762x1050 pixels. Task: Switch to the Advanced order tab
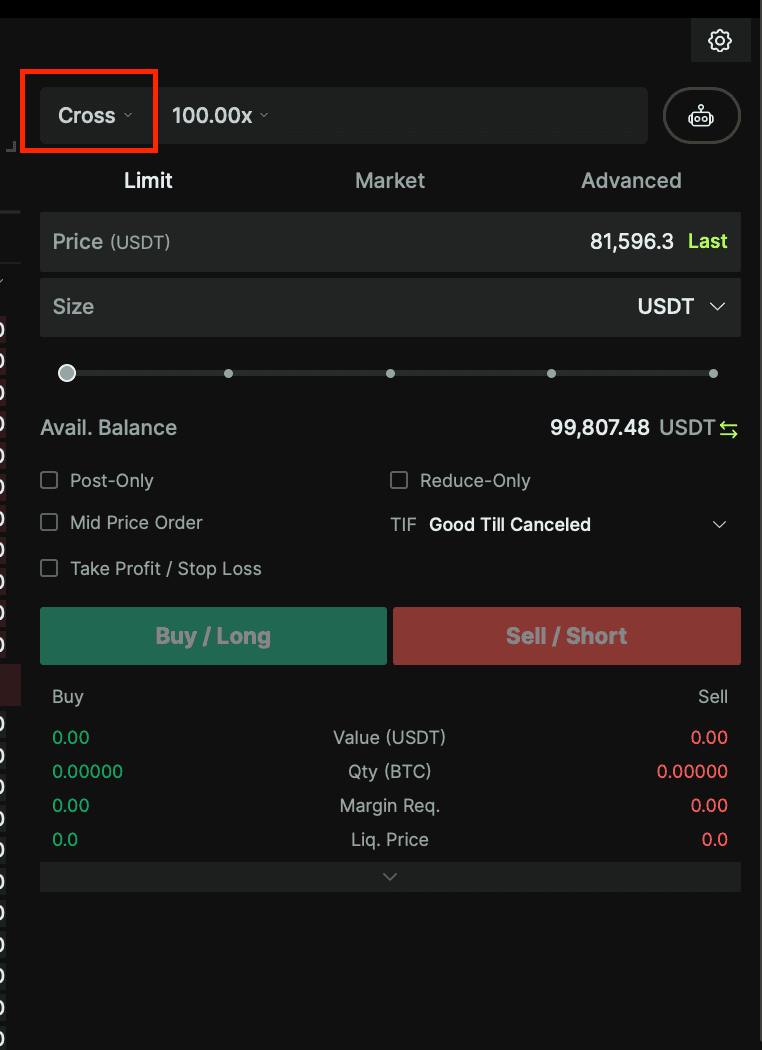pyautogui.click(x=631, y=180)
